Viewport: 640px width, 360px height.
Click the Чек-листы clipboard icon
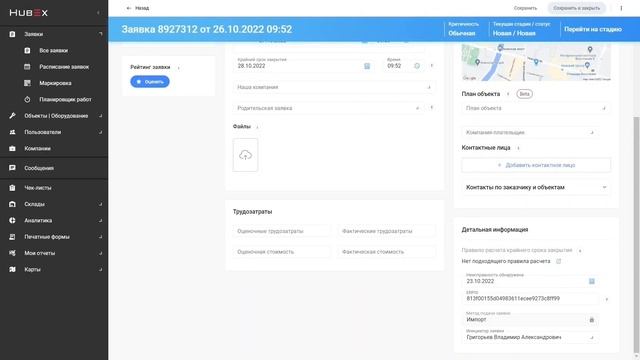point(12,188)
